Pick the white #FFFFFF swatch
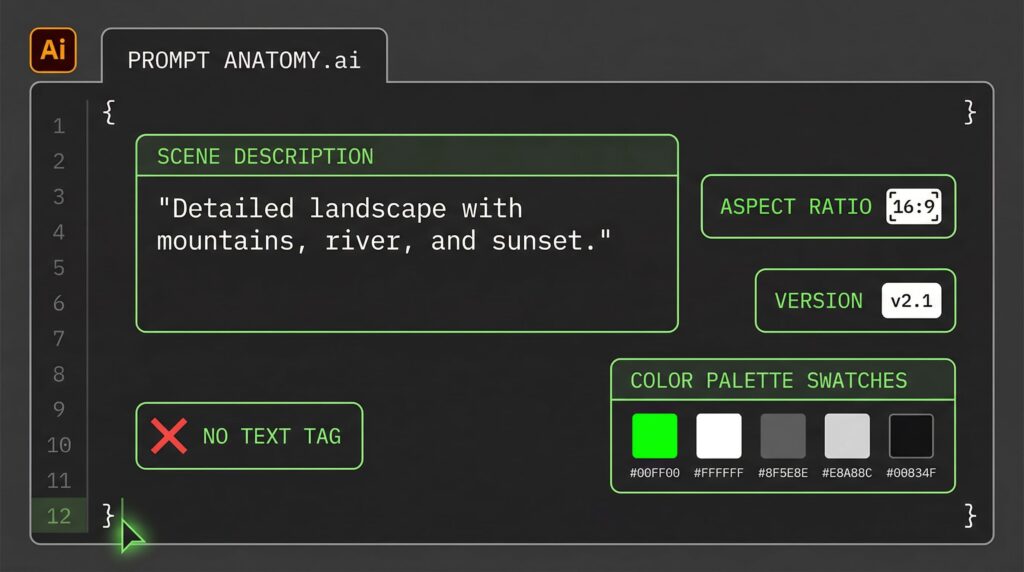The width and height of the screenshot is (1024, 572). (x=718, y=436)
